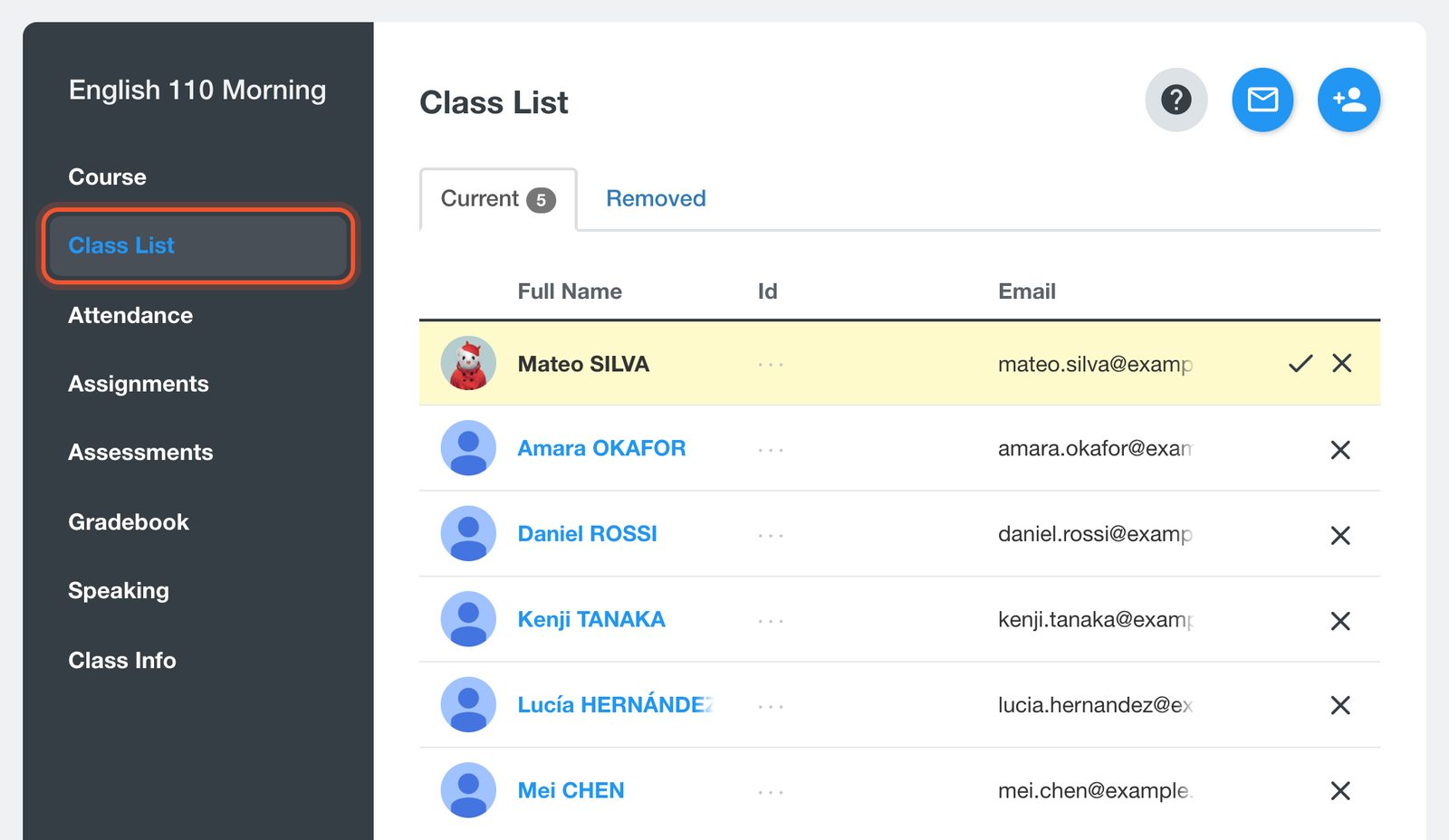Click the daniel.rossi email cell
This screenshot has width=1449, height=840.
tap(1095, 533)
